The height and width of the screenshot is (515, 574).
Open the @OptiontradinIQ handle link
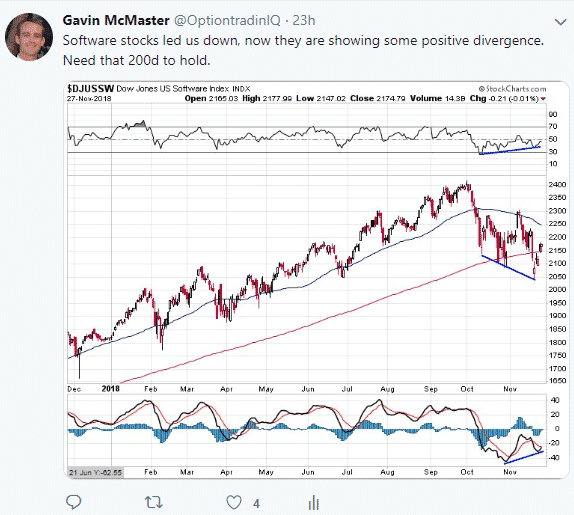point(227,20)
